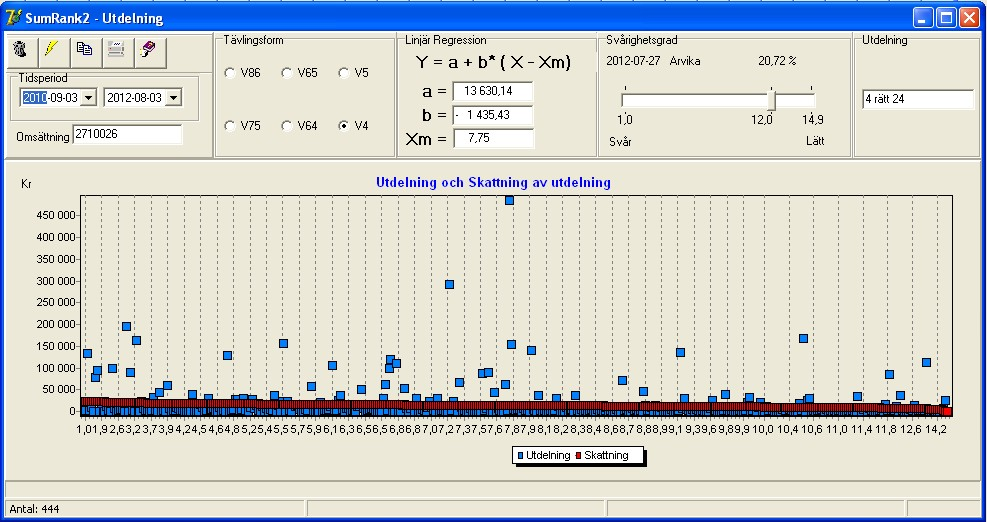Click the Utdelning field '4 rätt 24'
The height and width of the screenshot is (522, 987).
[918, 99]
